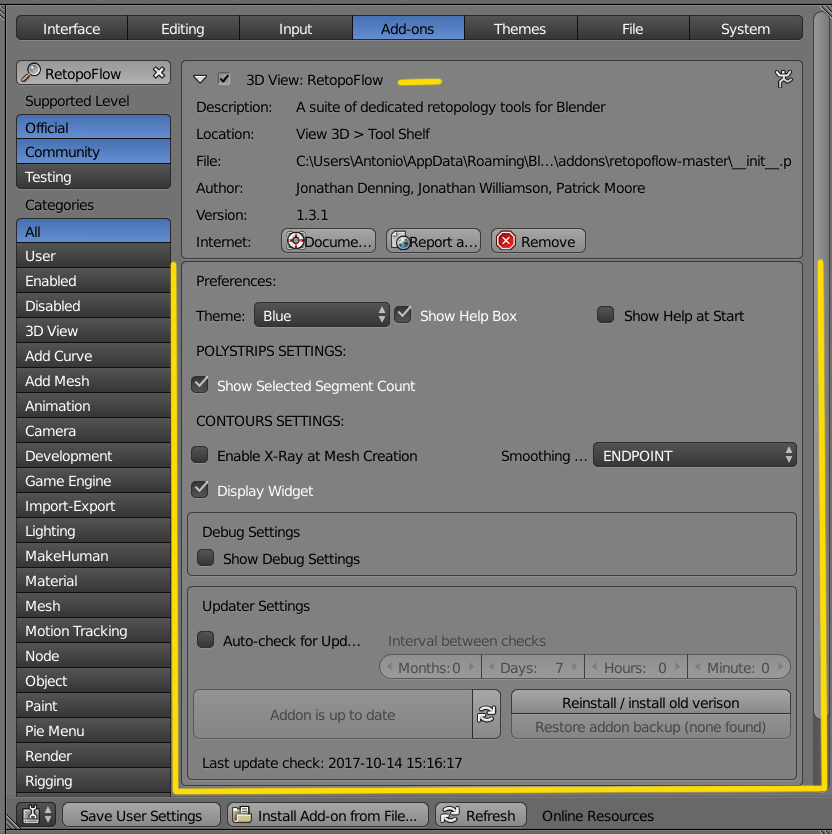Screen dimensions: 832x834
Task: Click Restore addon backup button
Action: point(651,727)
